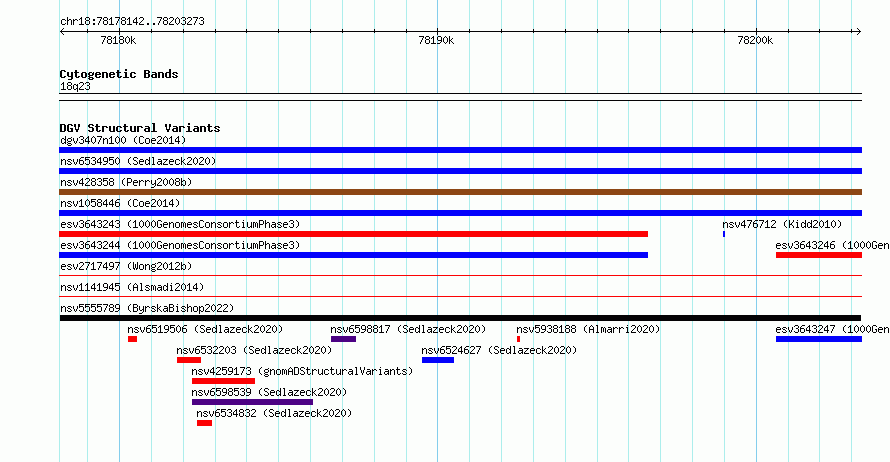Click the chr18:78178142..78203273 region label

click(x=132, y=22)
